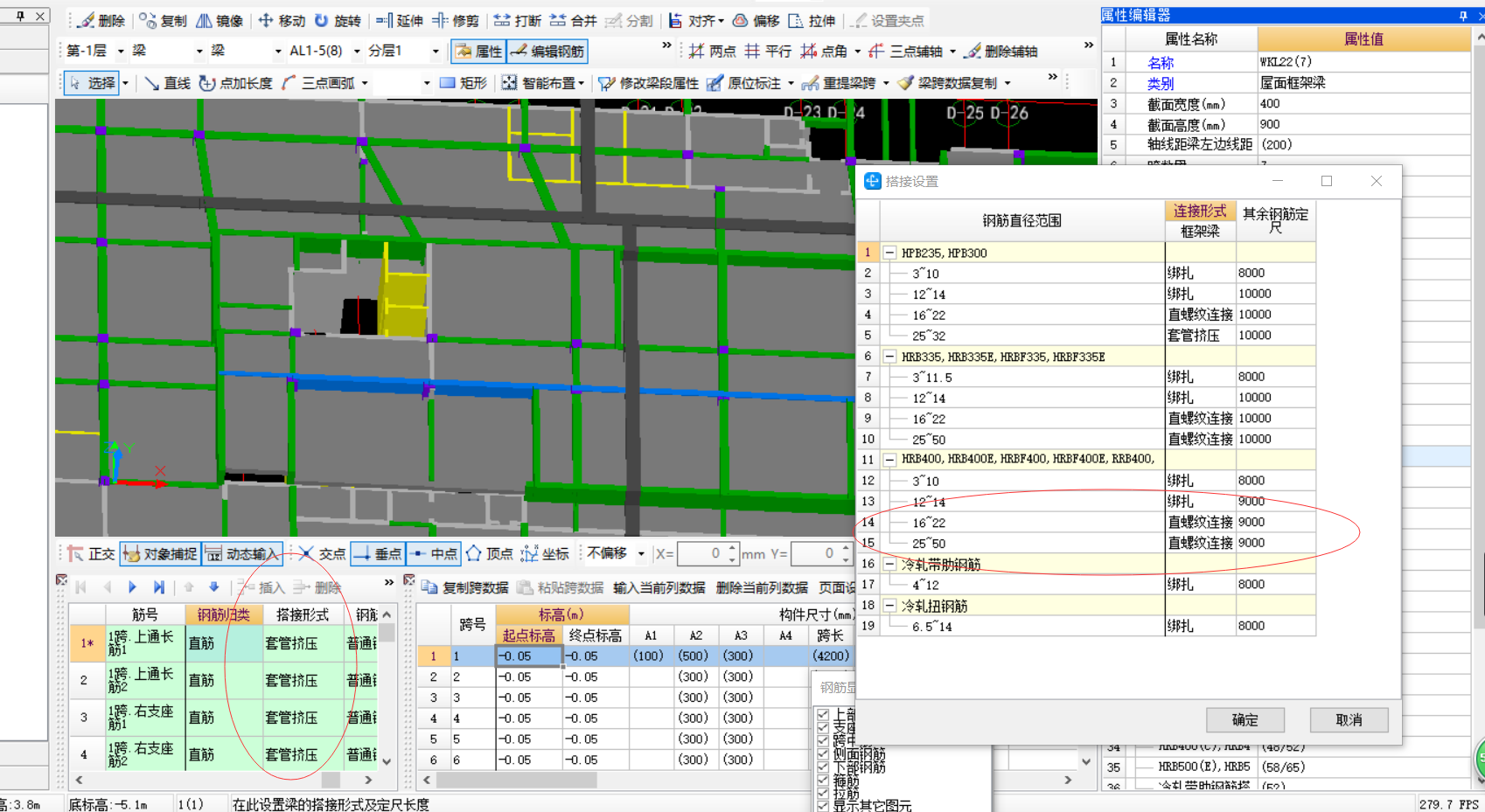
Task: Click the X offset input field
Action: (702, 553)
